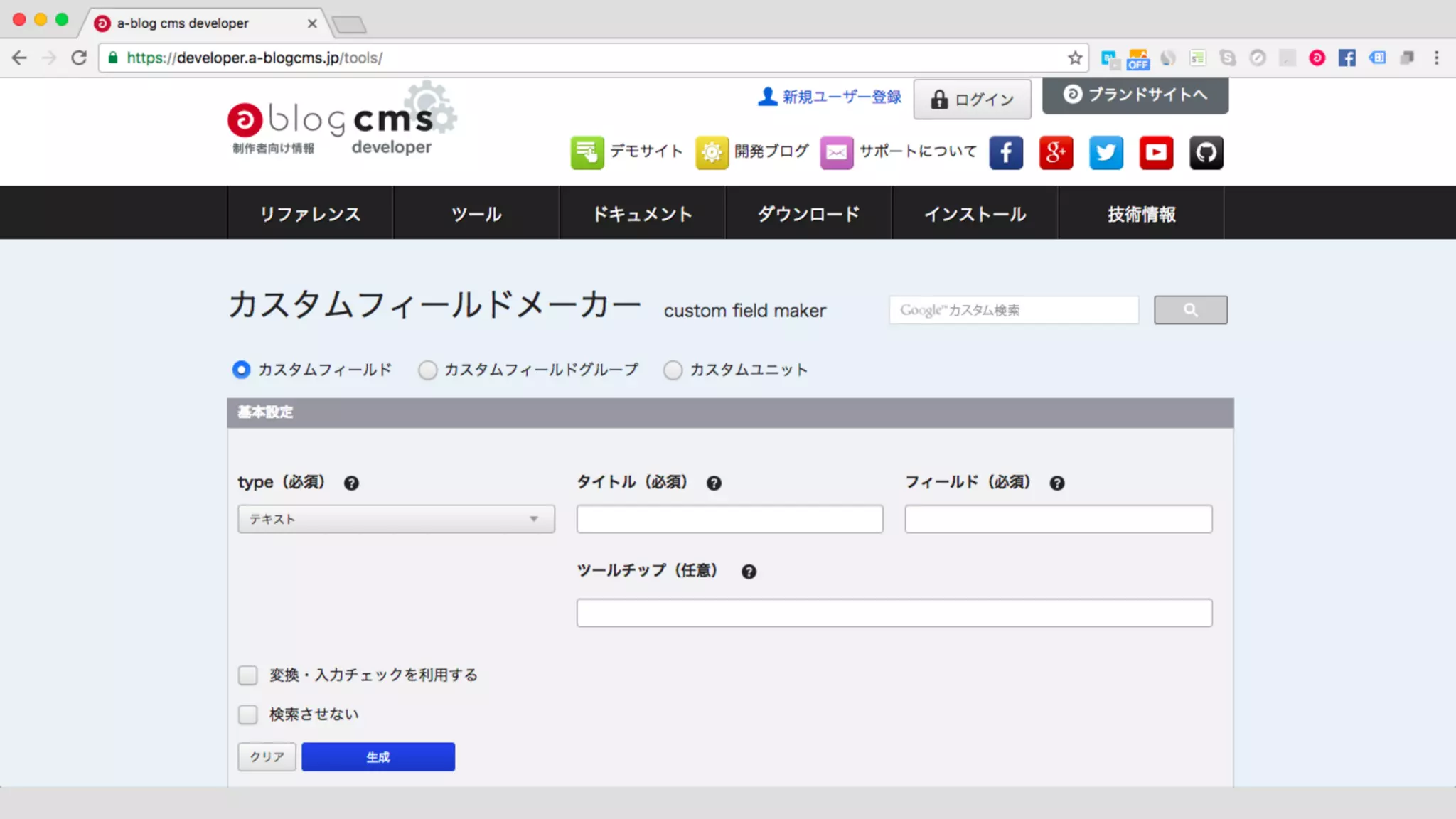Click the magnifier search button
Image resolution: width=1456 pixels, height=819 pixels.
(x=1190, y=310)
